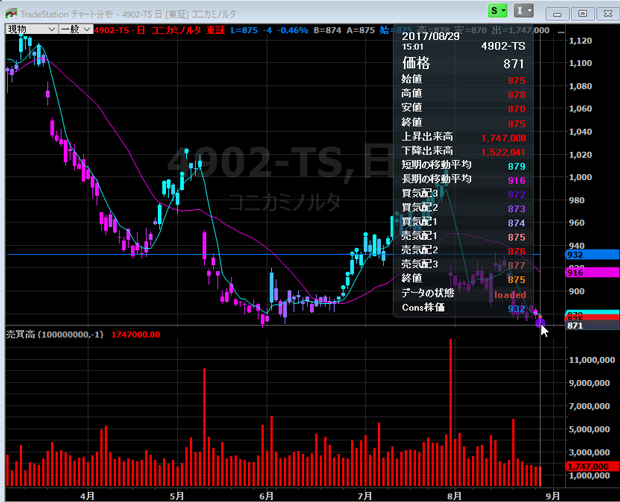Click the 高値 878 high row

463,94
